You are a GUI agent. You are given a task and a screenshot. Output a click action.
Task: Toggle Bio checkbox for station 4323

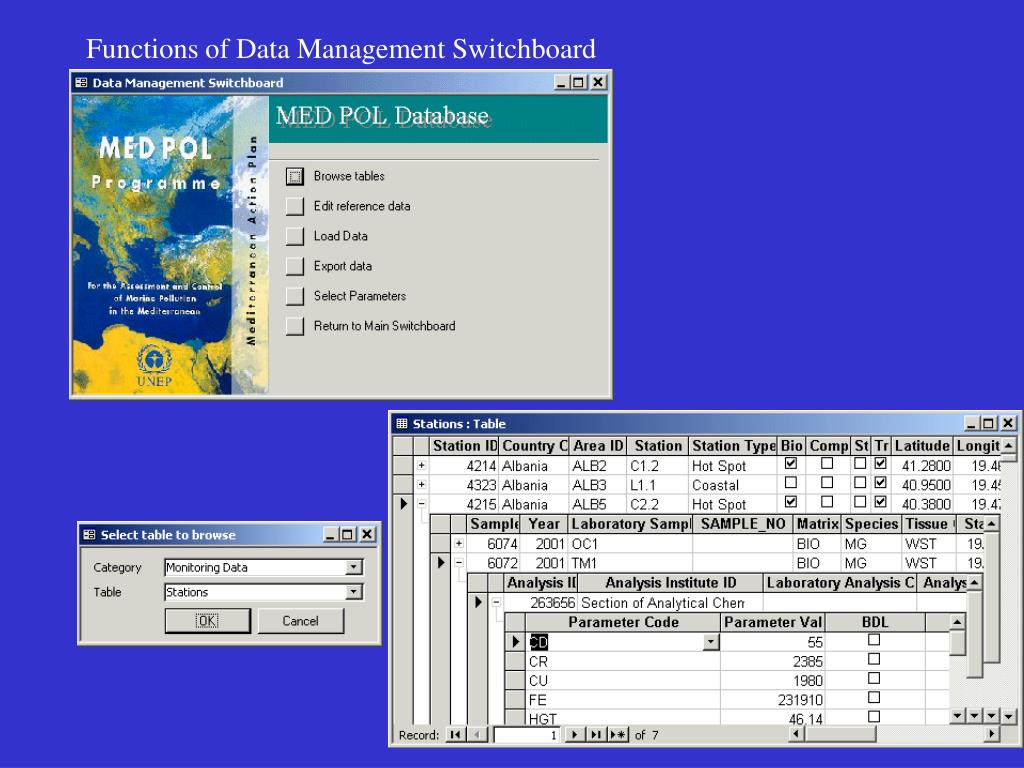[x=791, y=483]
